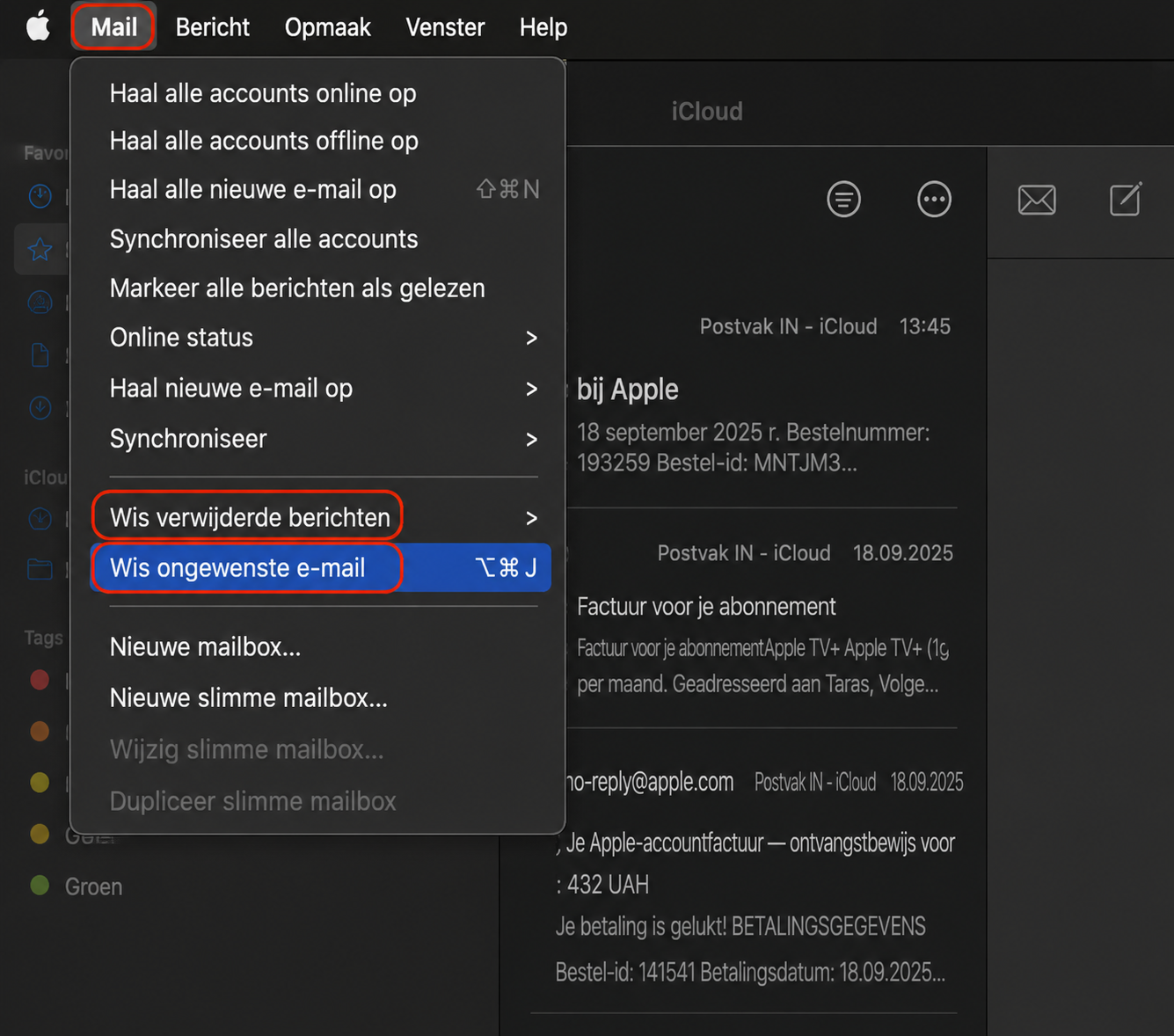
Task: Choose Wis ongewenste e-mail
Action: (x=320, y=567)
